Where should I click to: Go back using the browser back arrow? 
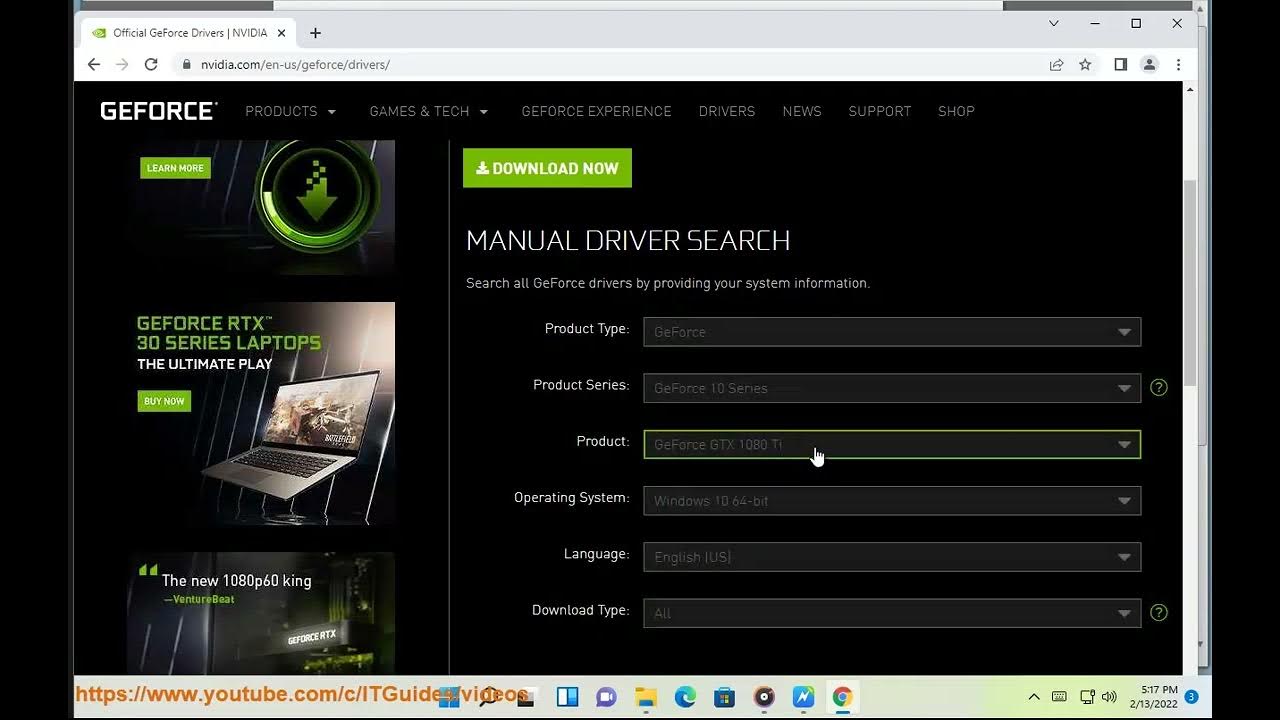click(x=93, y=64)
